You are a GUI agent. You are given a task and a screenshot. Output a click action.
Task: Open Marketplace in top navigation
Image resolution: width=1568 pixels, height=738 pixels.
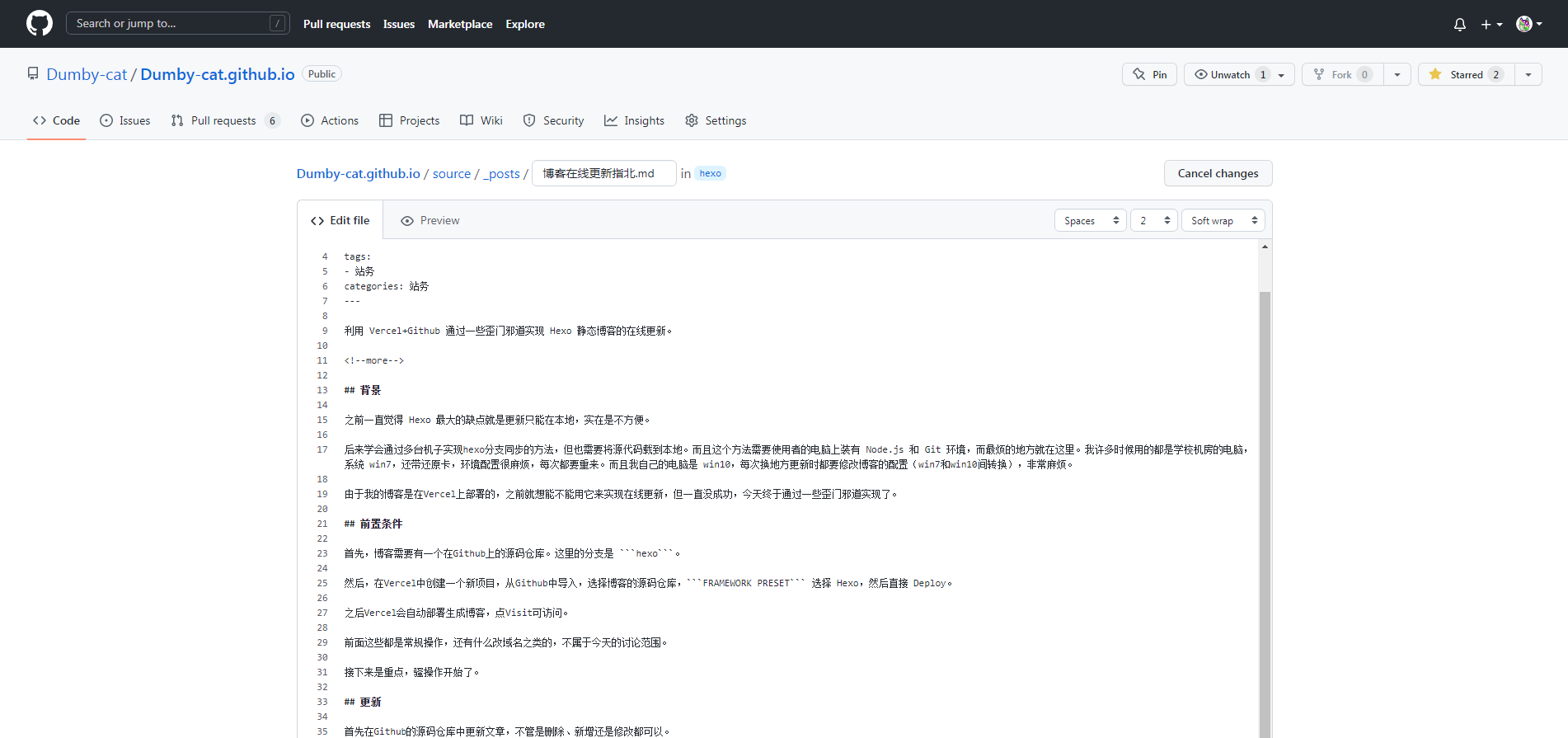tap(460, 24)
